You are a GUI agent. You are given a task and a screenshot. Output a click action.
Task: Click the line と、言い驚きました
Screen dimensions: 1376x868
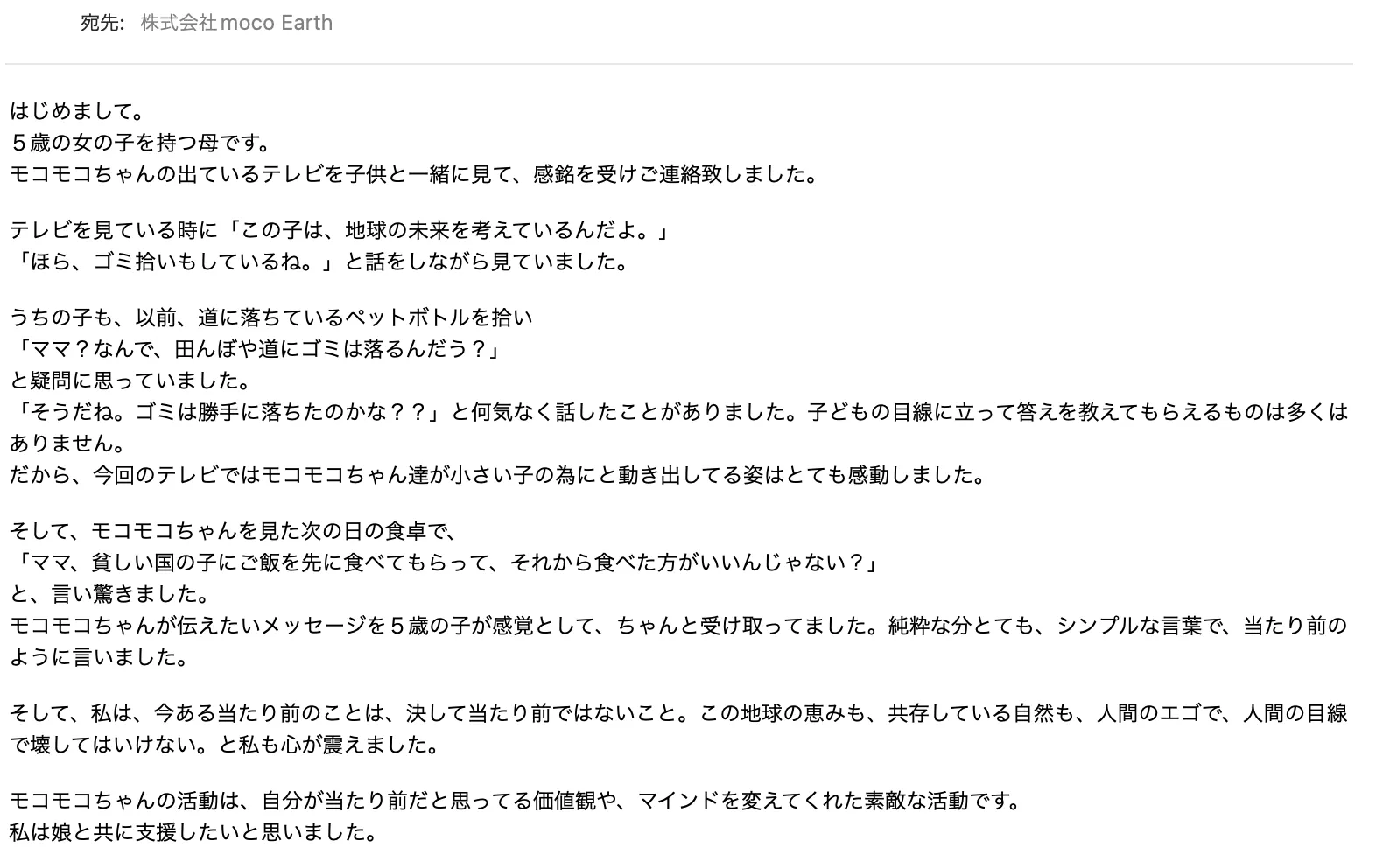(x=110, y=594)
